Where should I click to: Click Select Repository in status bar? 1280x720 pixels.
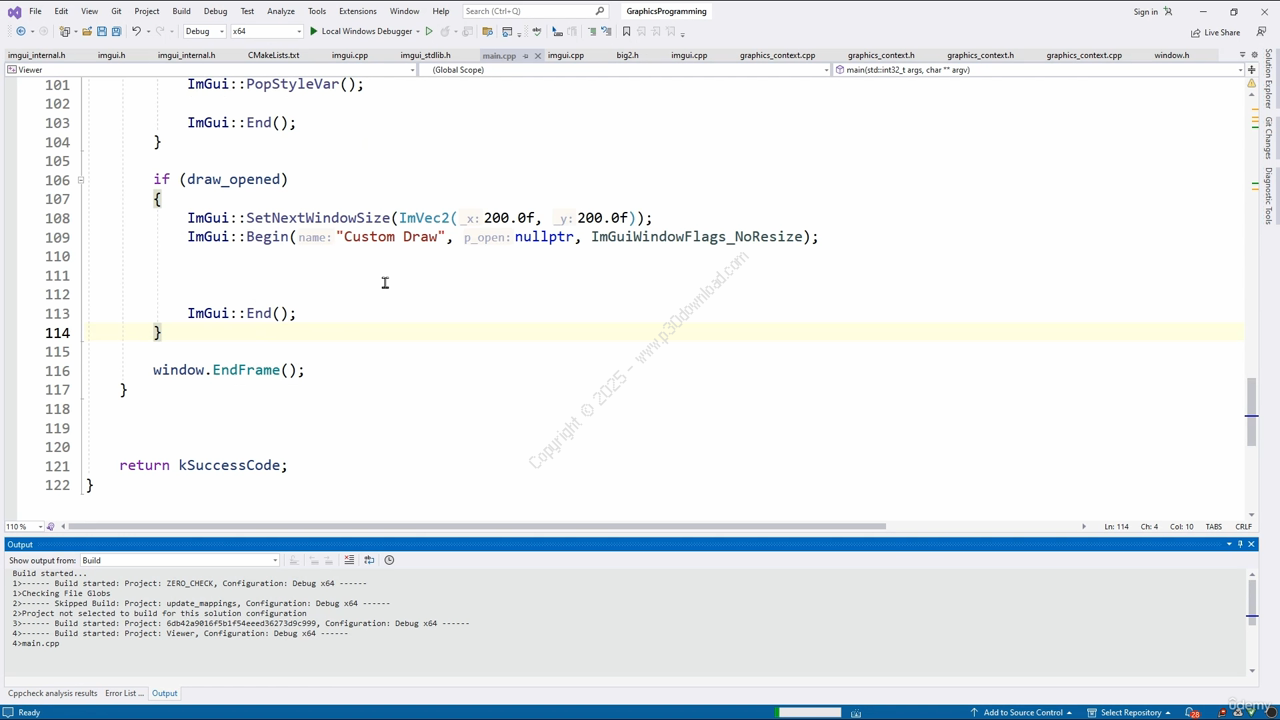pos(1130,713)
